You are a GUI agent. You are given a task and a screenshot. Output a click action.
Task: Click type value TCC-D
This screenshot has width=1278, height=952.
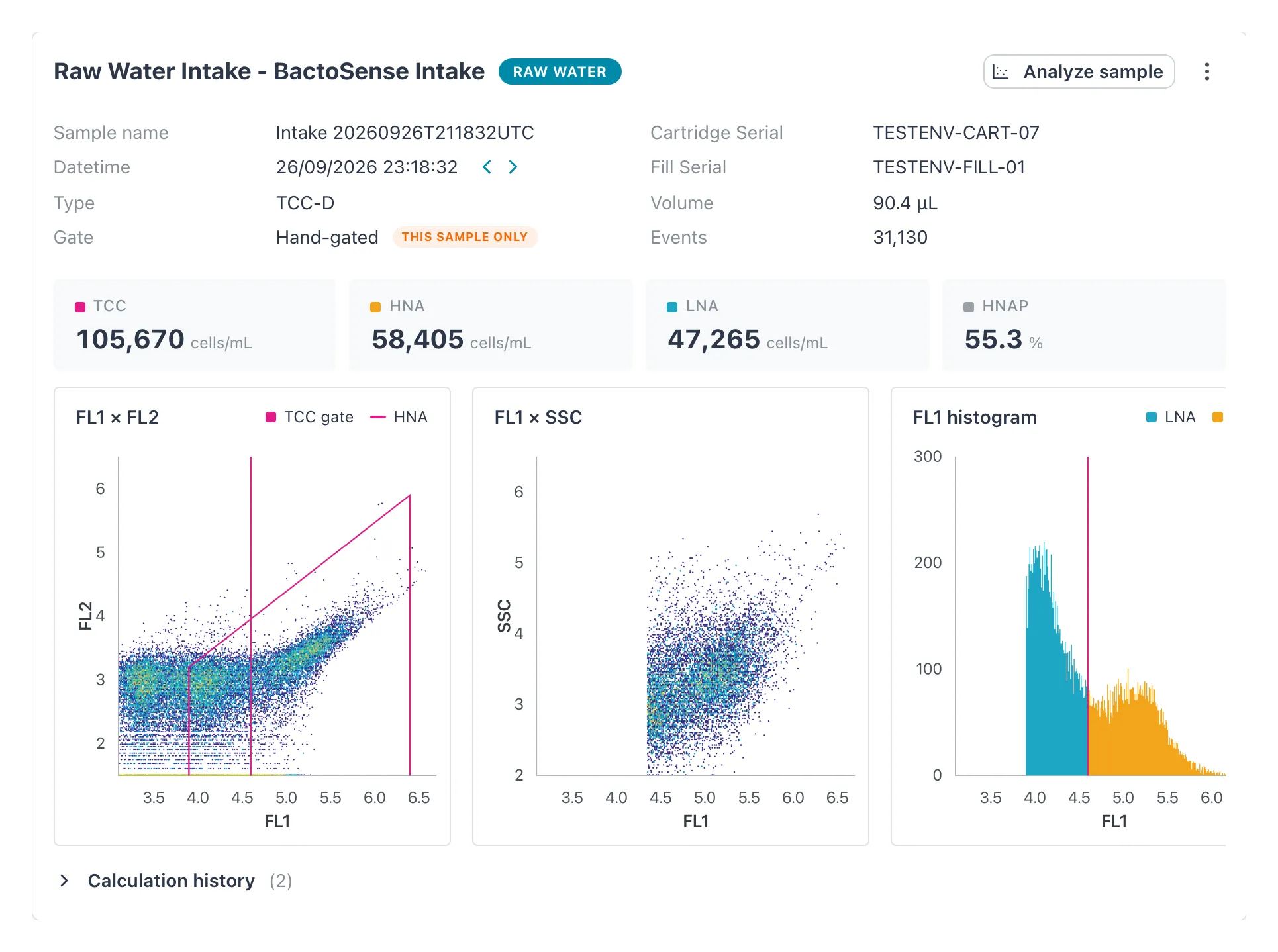305,203
